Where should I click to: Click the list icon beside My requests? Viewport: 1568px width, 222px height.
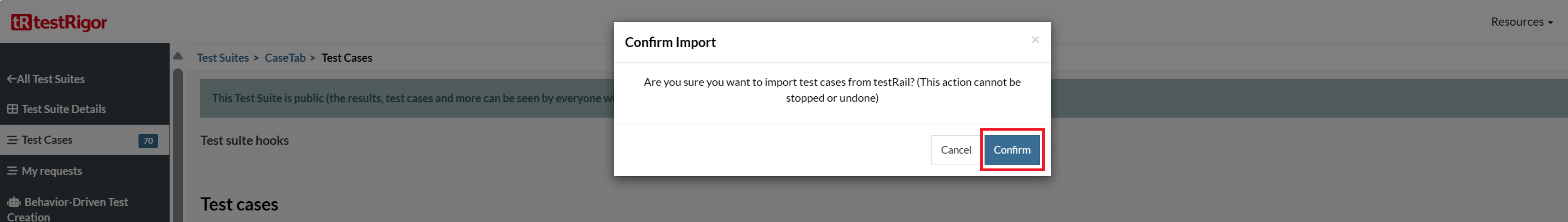point(12,172)
